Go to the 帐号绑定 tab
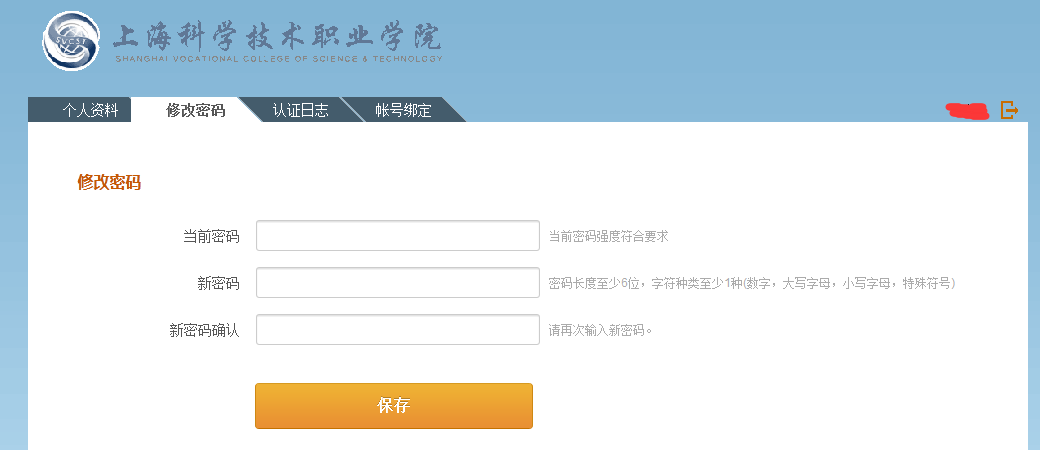Viewport: 1040px width, 450px height. coord(403,111)
